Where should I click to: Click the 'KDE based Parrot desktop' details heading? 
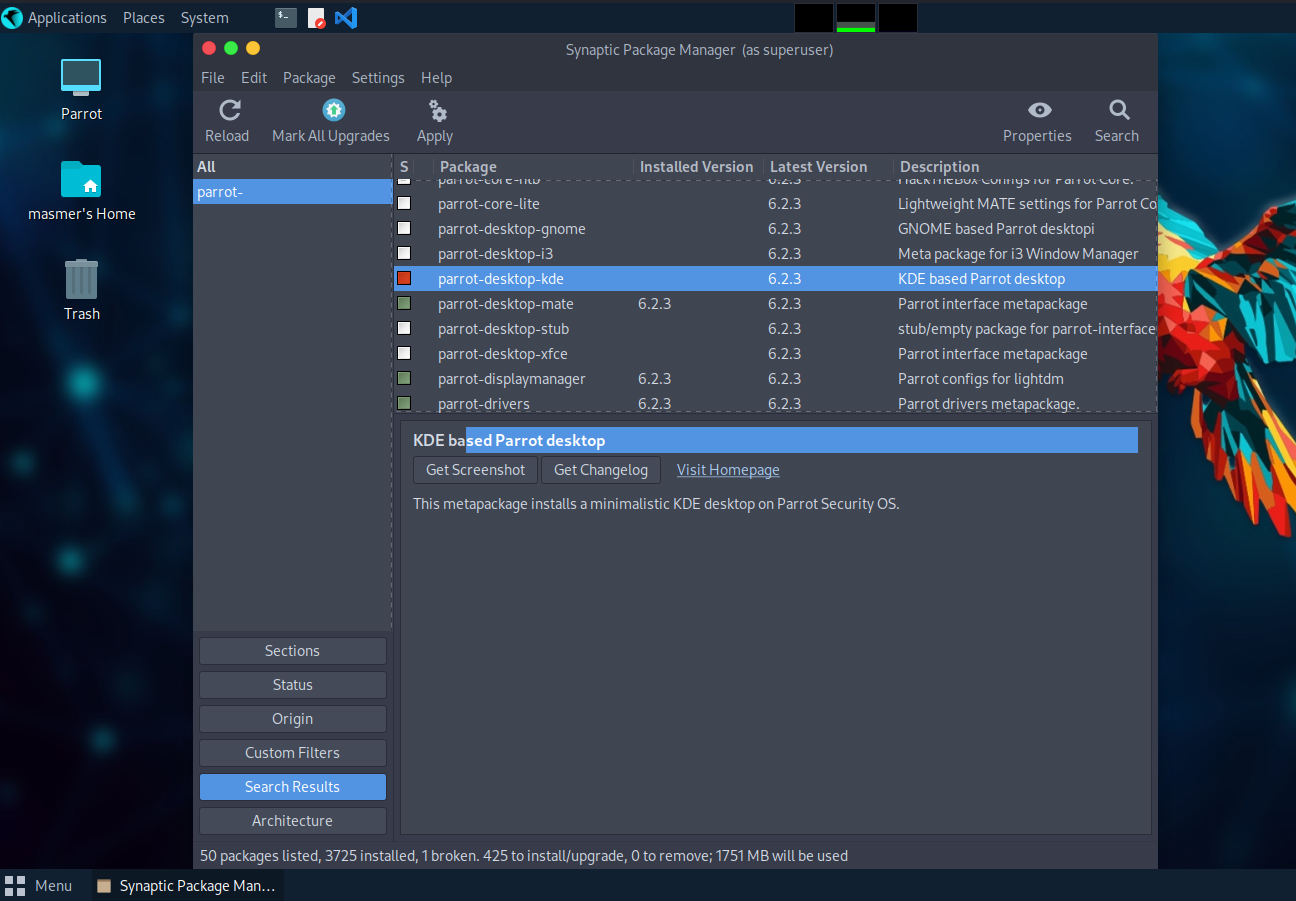click(x=509, y=440)
